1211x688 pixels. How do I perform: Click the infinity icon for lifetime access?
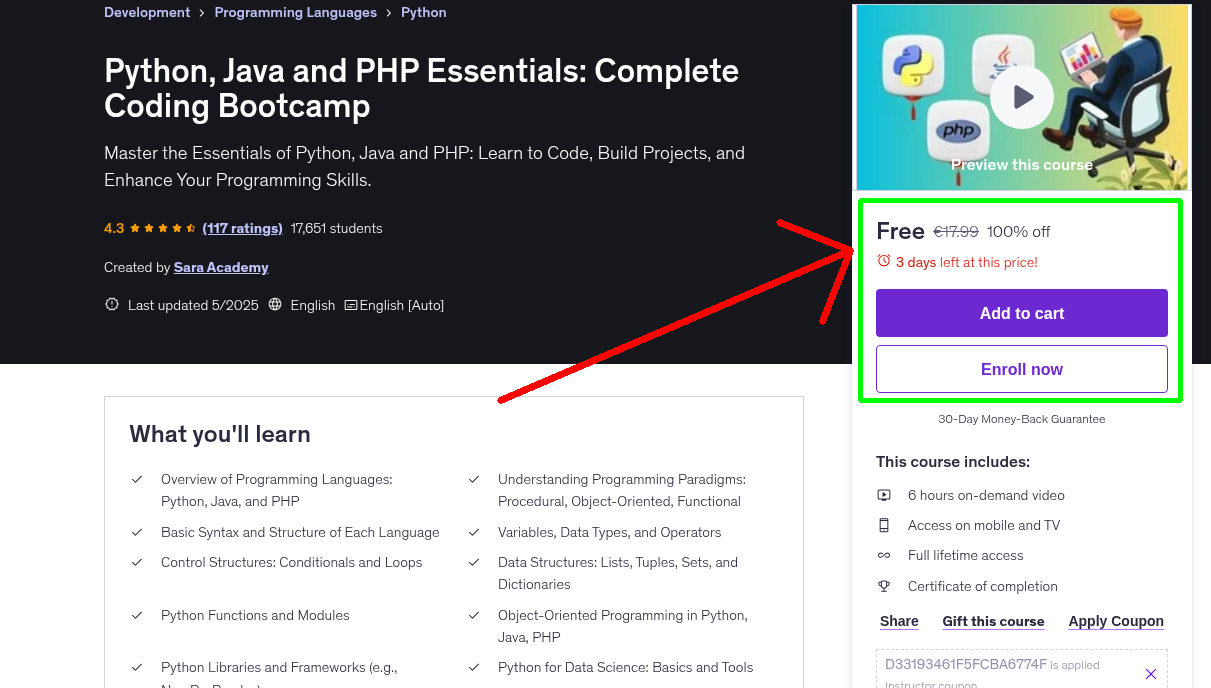pyautogui.click(x=884, y=555)
